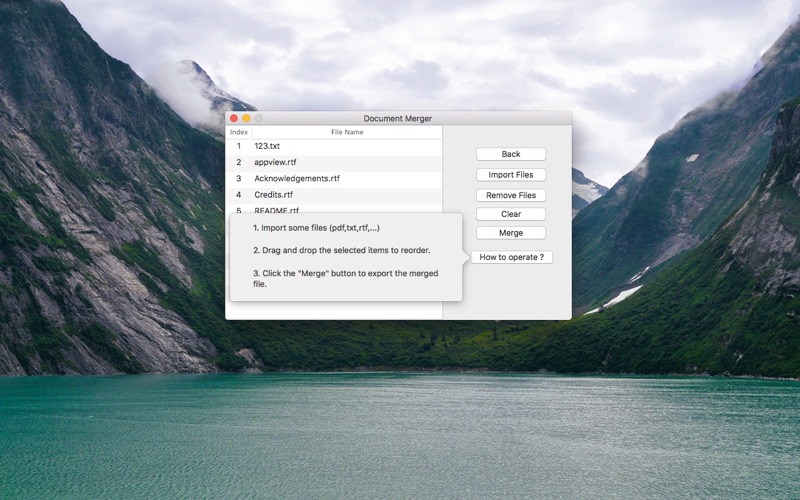Click index number 4 cell
This screenshot has height=500, width=800.
coord(238,195)
